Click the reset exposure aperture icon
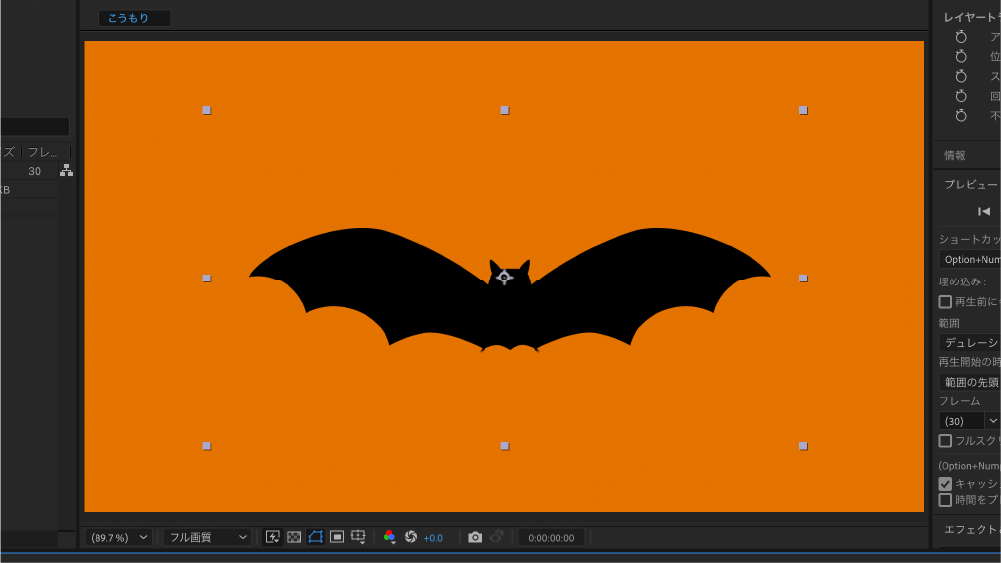The image size is (1001, 563). coord(411,537)
